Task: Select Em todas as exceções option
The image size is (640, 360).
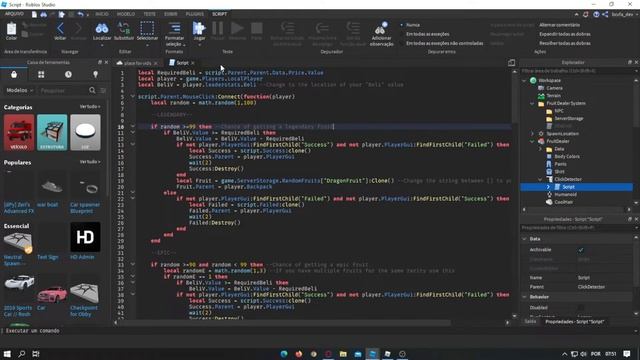Action: 424,34
